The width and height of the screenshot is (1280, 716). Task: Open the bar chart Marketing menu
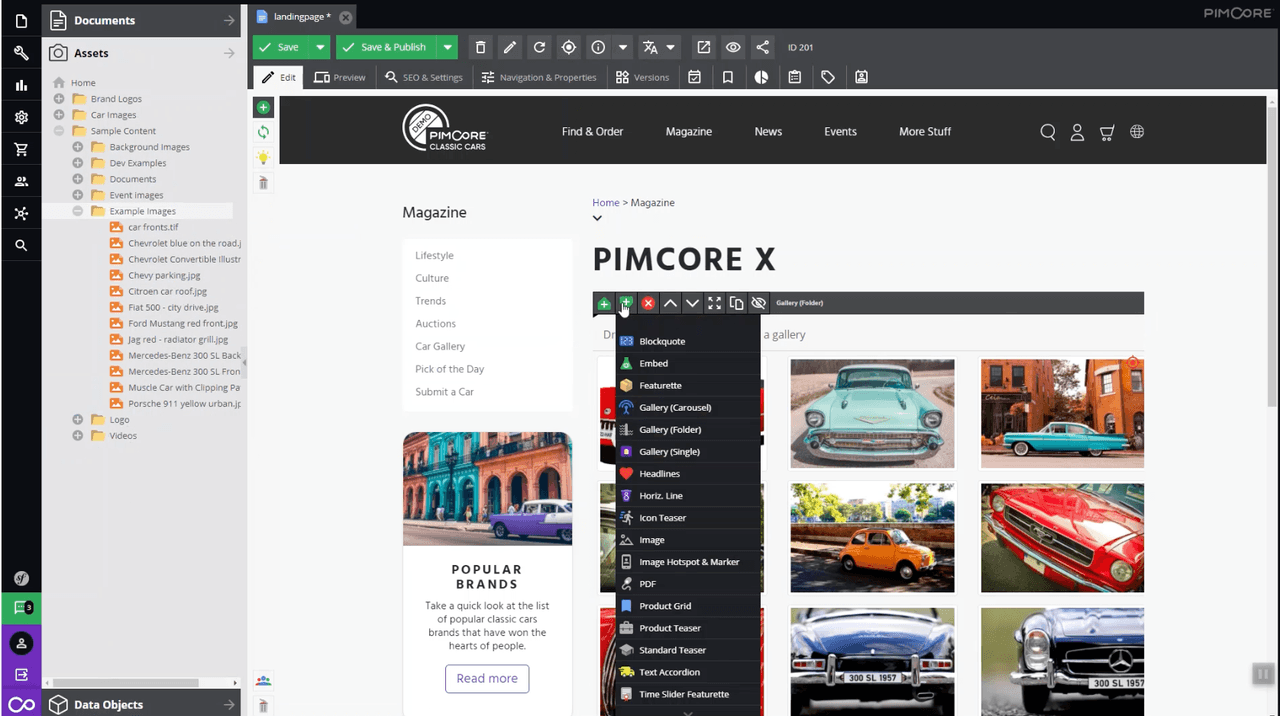click(21, 85)
